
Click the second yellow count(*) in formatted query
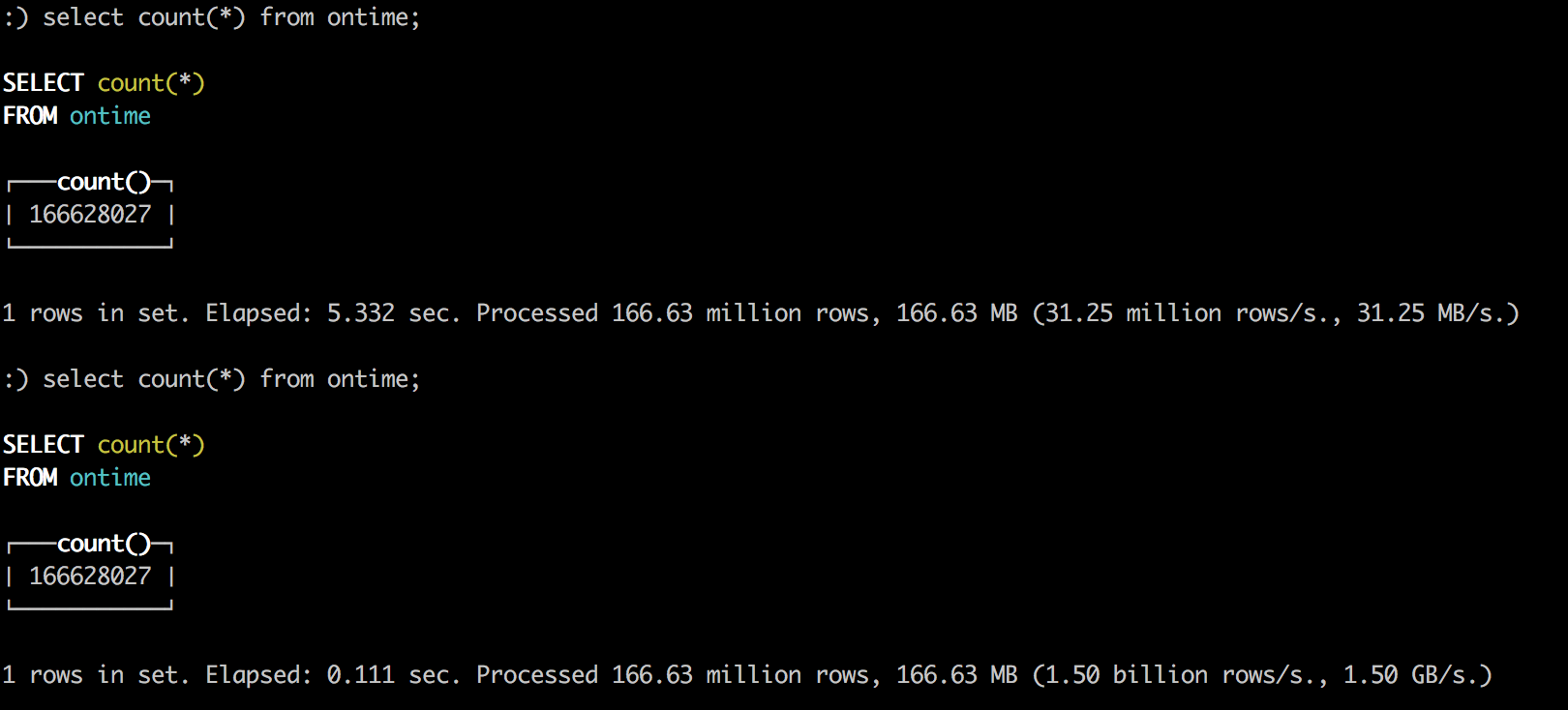point(151,445)
